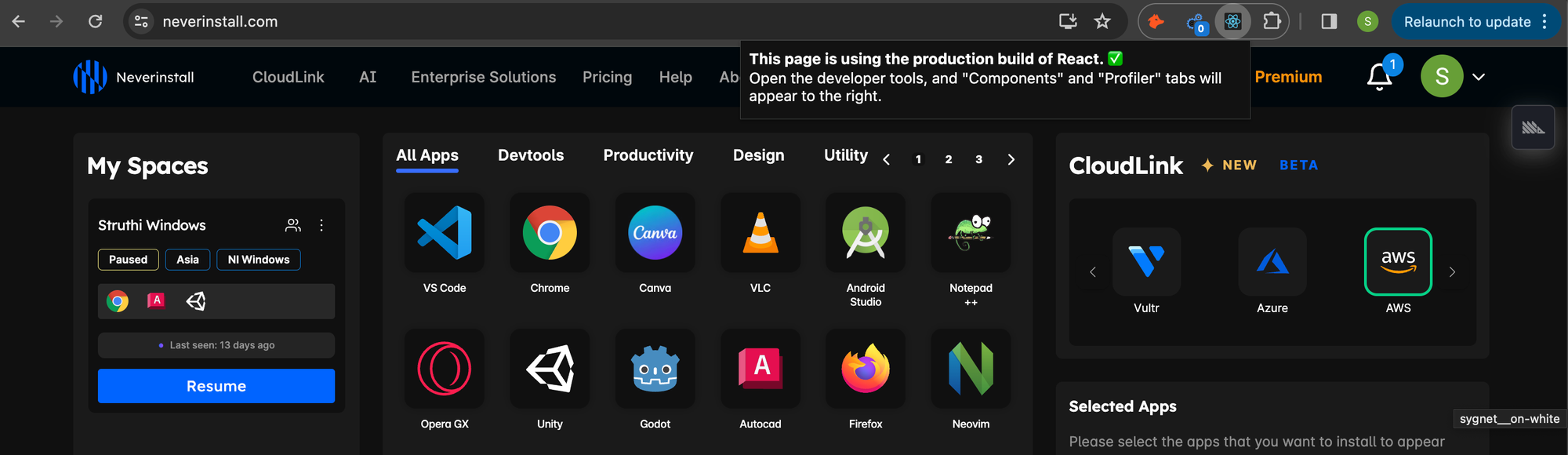Image resolution: width=1568 pixels, height=455 pixels.
Task: Select the Azure cloud provider
Action: 1272,262
